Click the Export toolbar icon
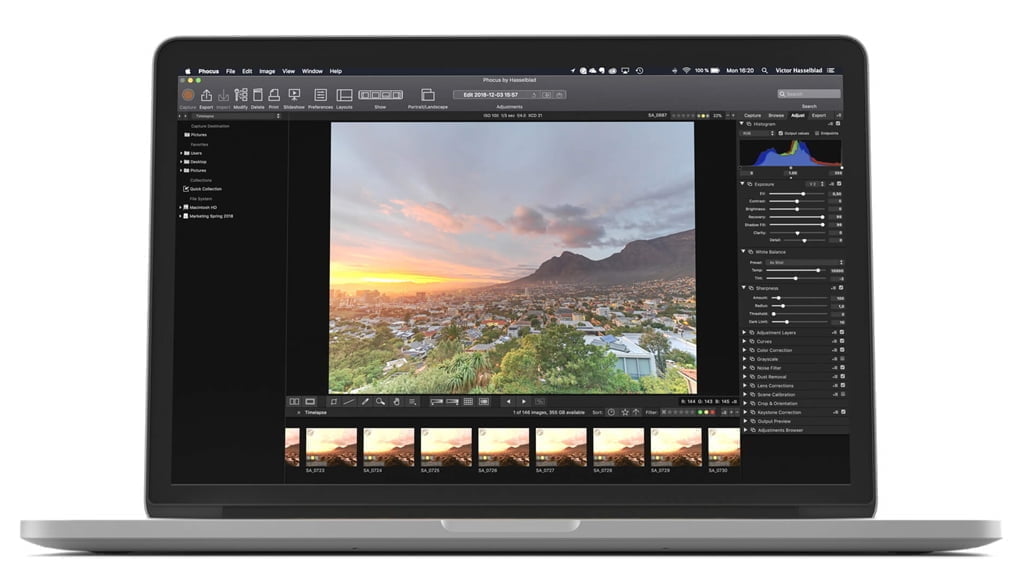This screenshot has height=586, width=1024. tap(206, 95)
